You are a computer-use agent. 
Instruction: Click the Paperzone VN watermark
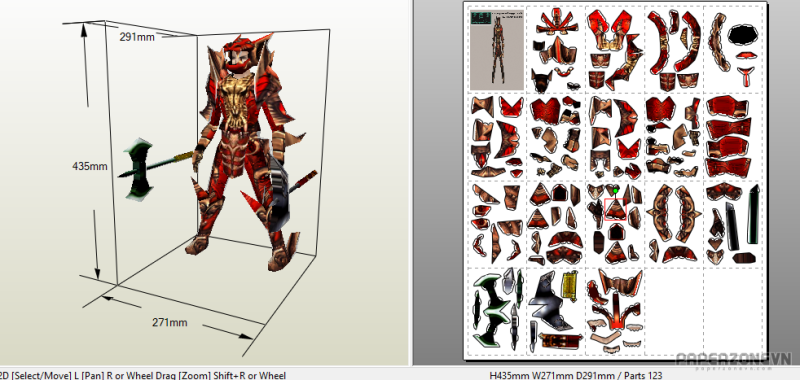pyautogui.click(x=733, y=360)
